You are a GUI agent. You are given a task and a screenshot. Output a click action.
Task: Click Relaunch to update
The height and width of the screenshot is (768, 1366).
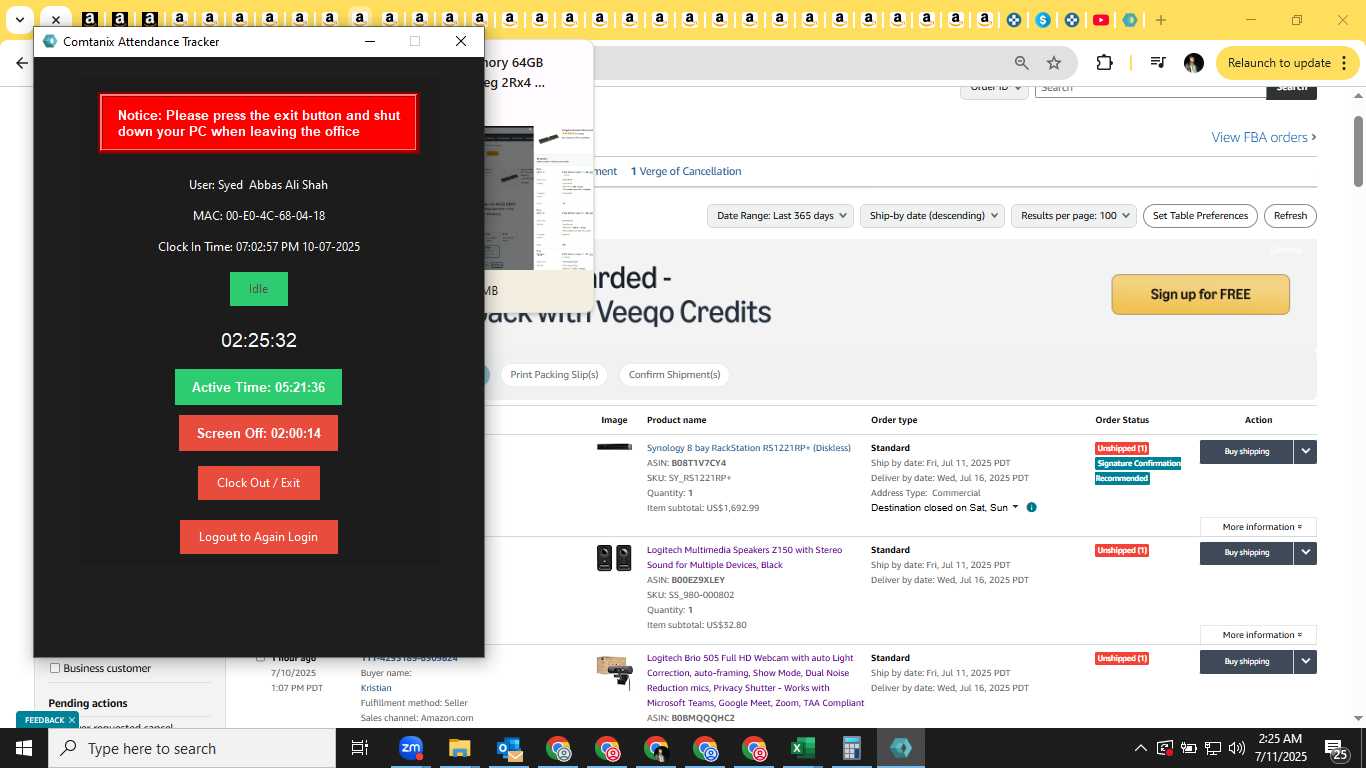point(1288,63)
